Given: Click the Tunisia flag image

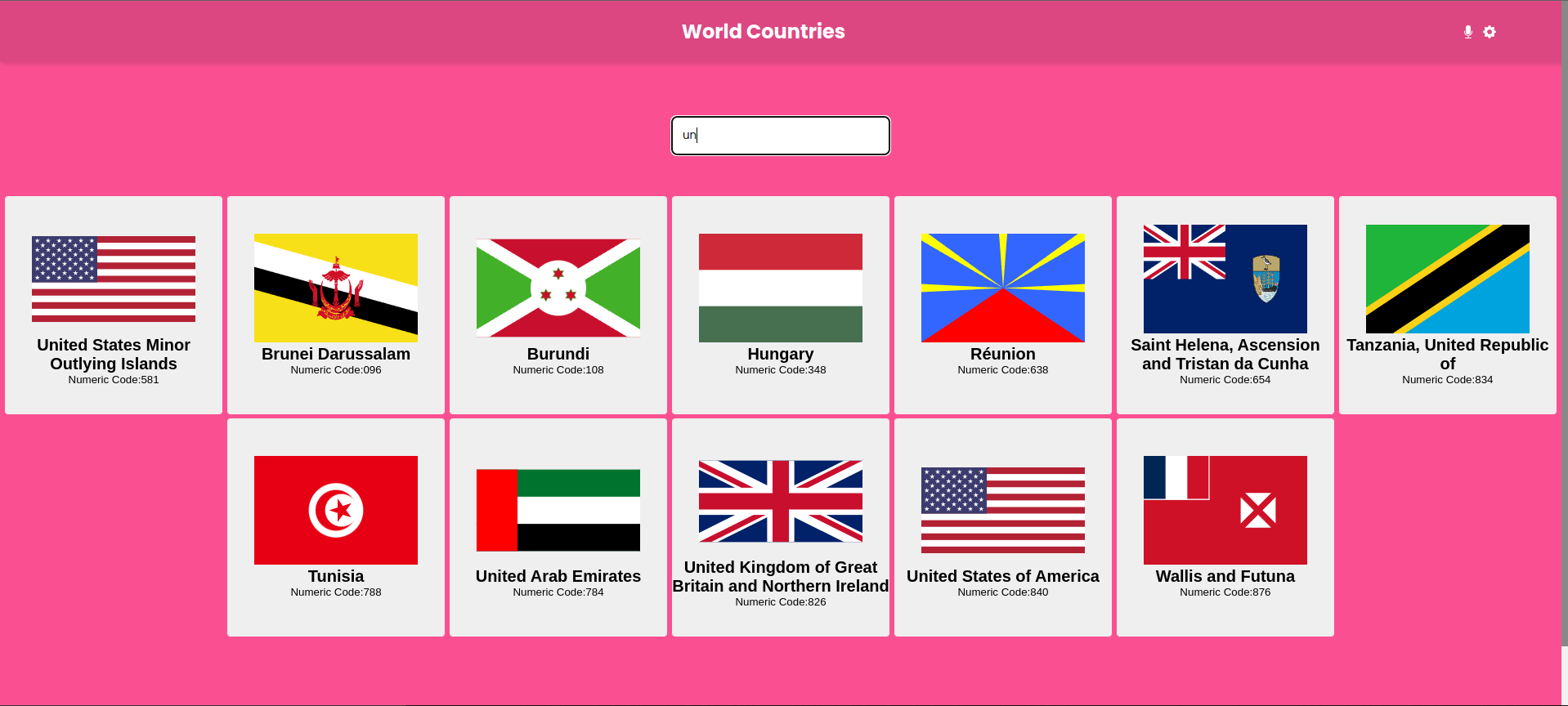Looking at the screenshot, I should (x=336, y=510).
